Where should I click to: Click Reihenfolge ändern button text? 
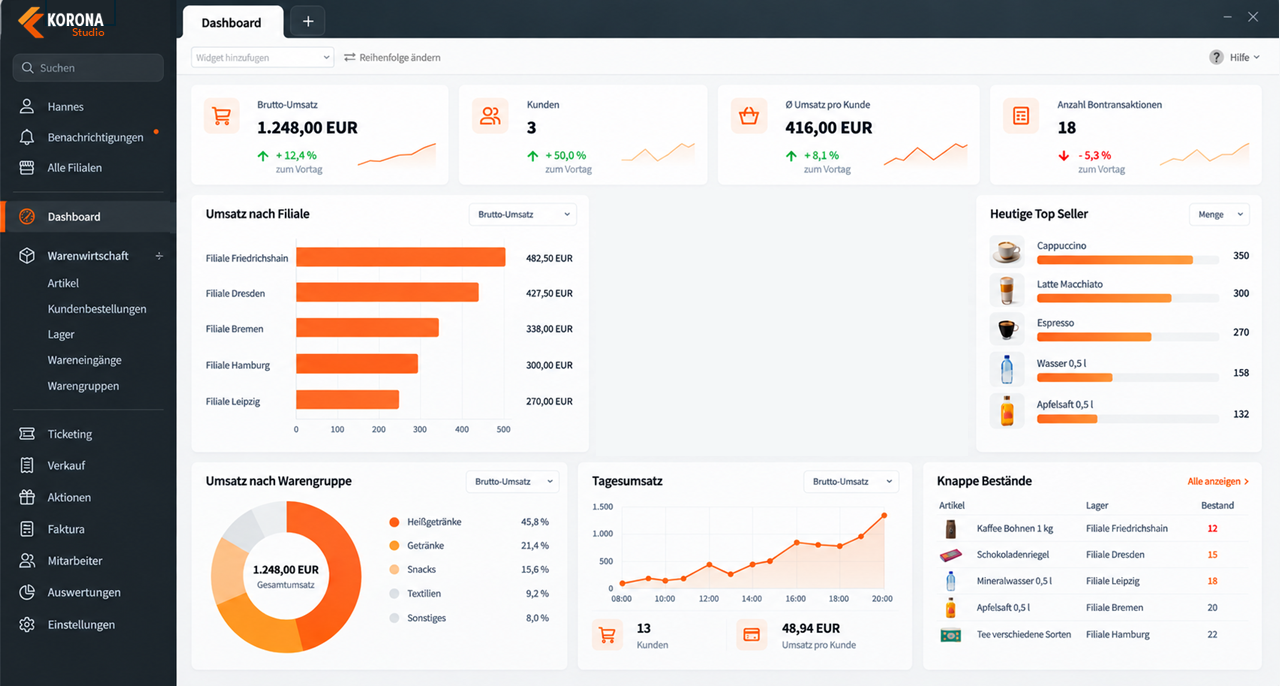pyautogui.click(x=400, y=58)
